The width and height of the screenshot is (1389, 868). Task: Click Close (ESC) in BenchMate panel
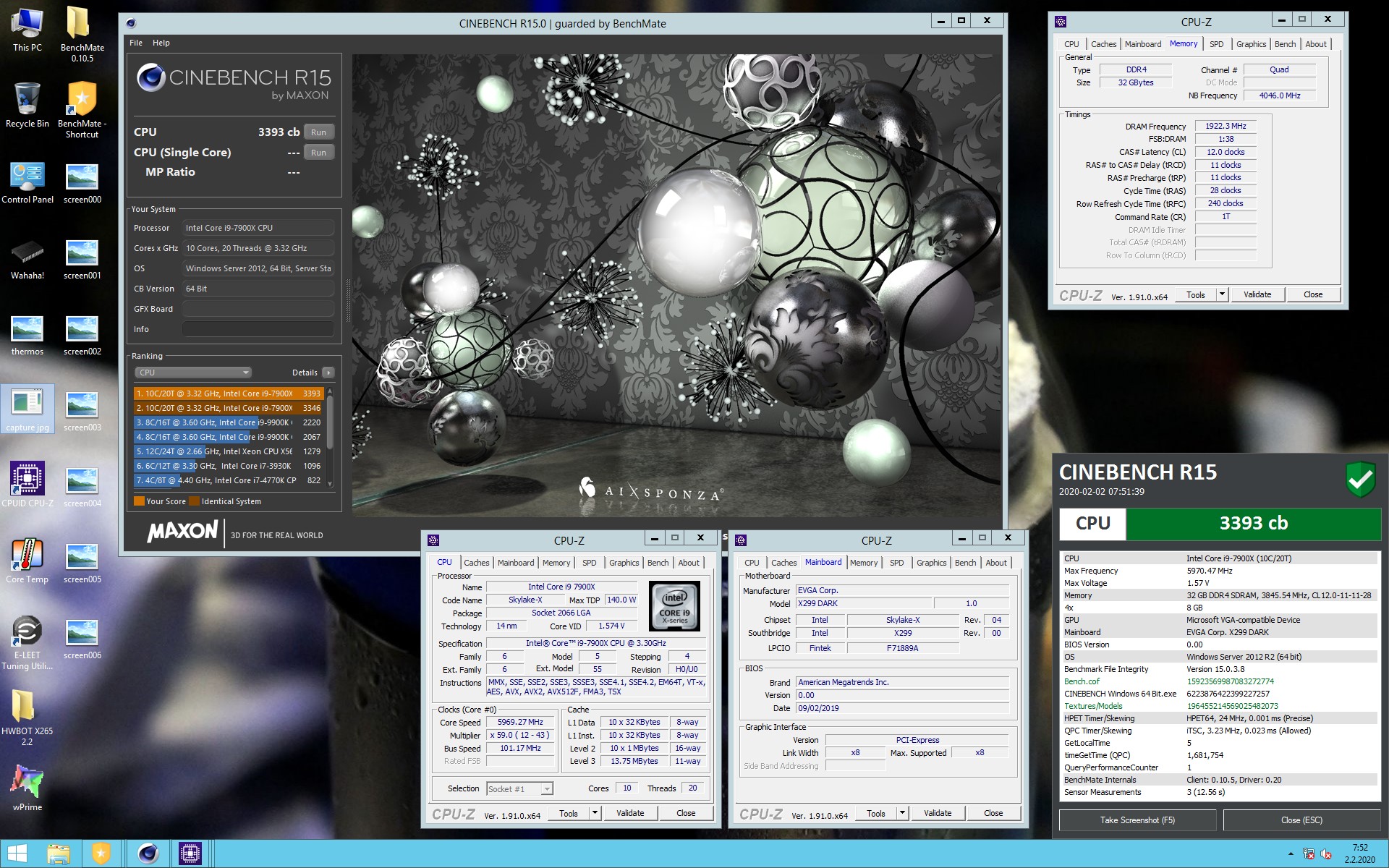click(1301, 820)
